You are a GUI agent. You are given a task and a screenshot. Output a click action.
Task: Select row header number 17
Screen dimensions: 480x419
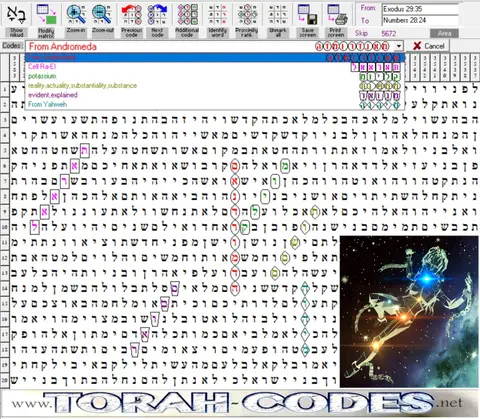click(5, 334)
